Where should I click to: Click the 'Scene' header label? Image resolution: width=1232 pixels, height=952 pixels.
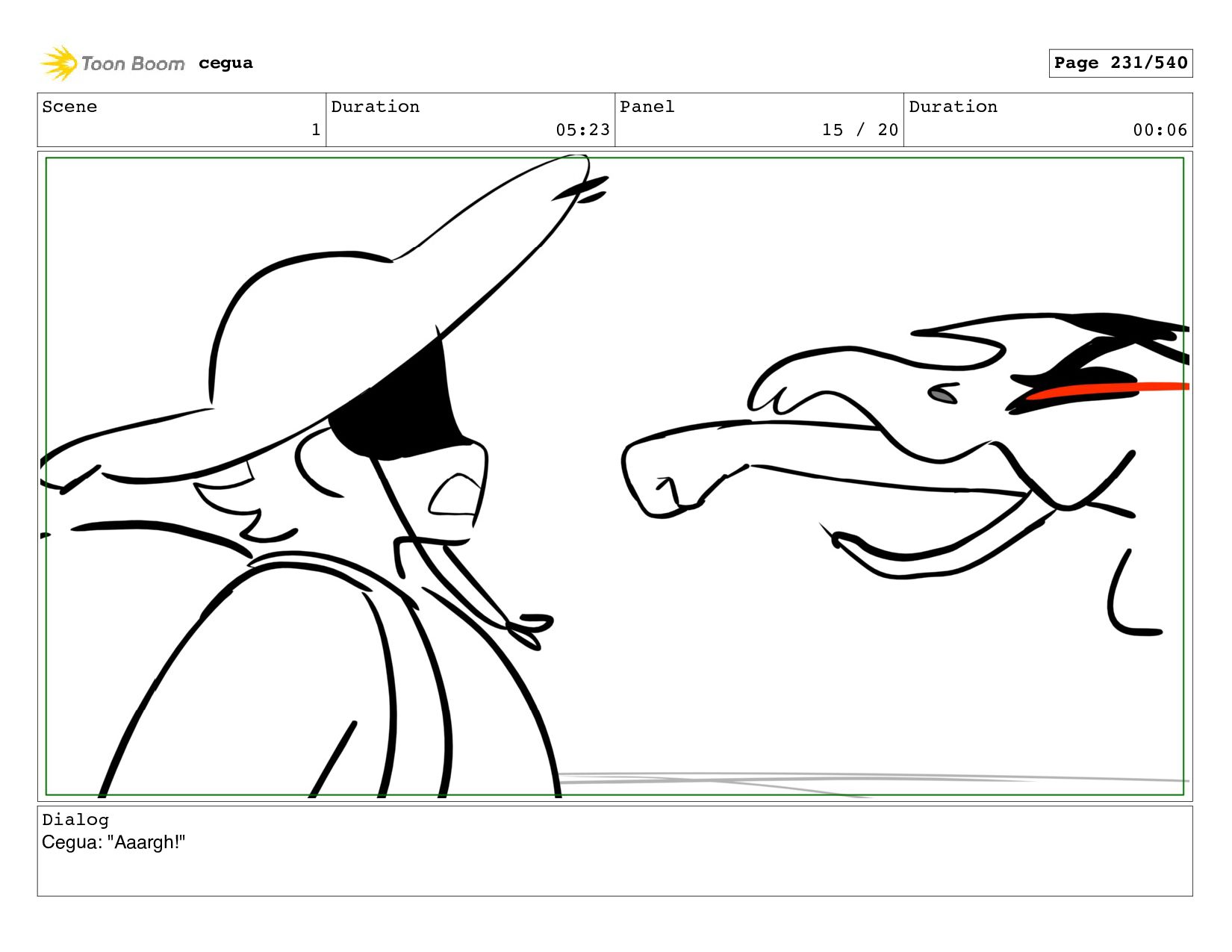(x=69, y=107)
